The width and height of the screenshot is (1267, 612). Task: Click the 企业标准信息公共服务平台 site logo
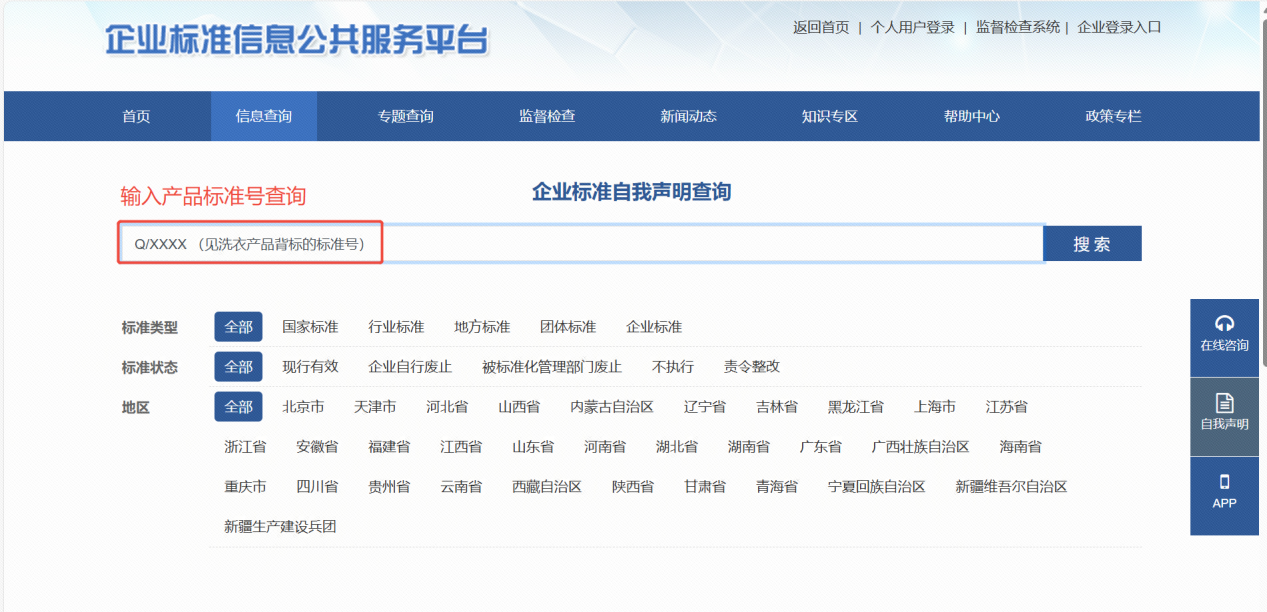[297, 40]
